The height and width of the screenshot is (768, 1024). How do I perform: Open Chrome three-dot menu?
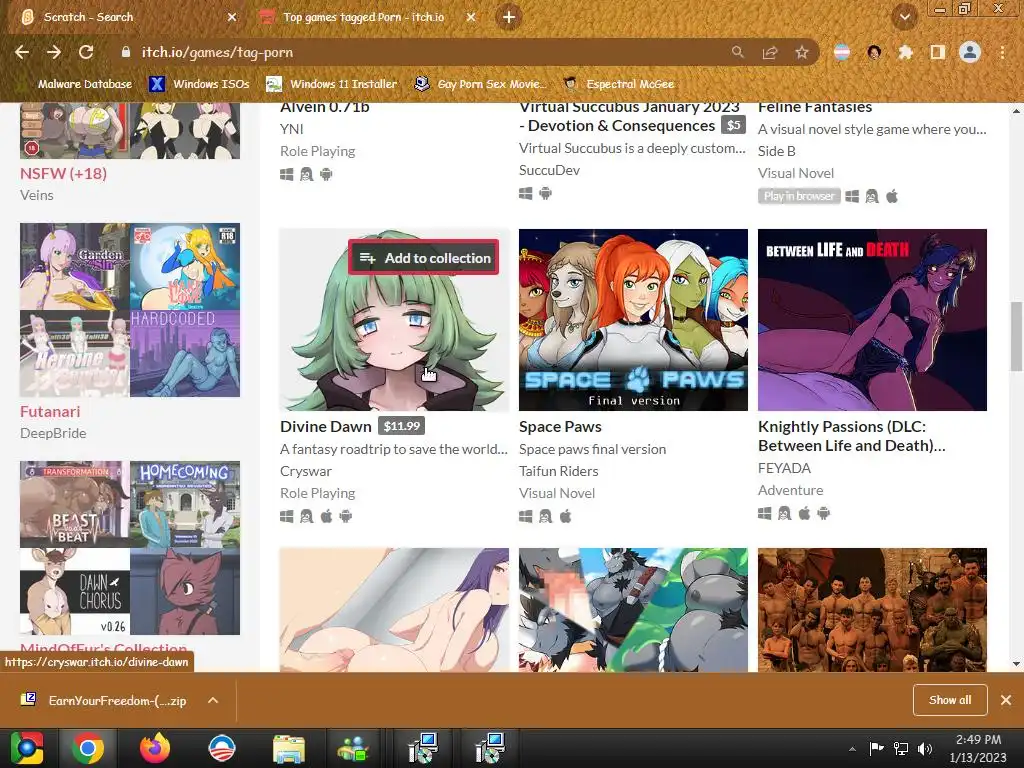coord(1002,52)
